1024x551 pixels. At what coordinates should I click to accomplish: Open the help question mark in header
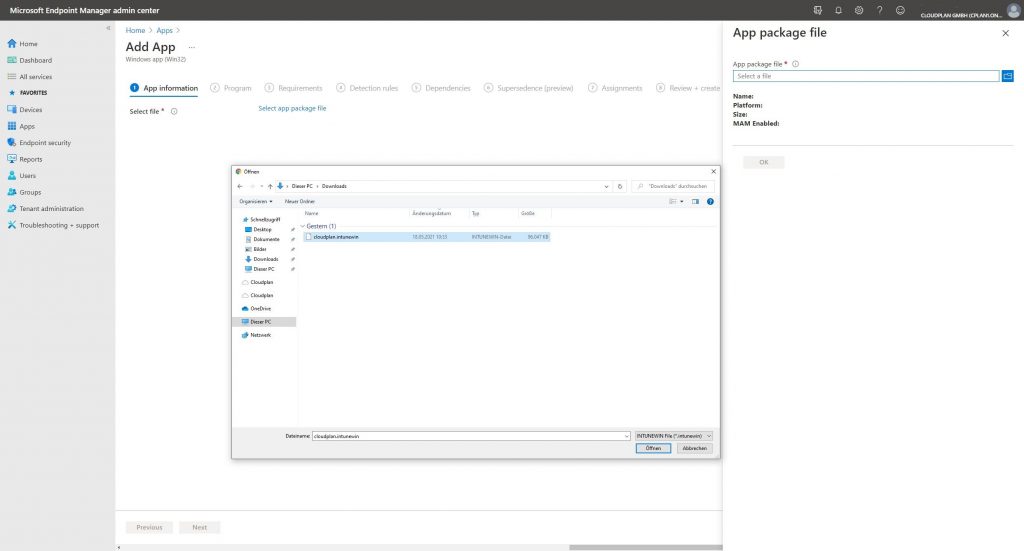[x=880, y=10]
